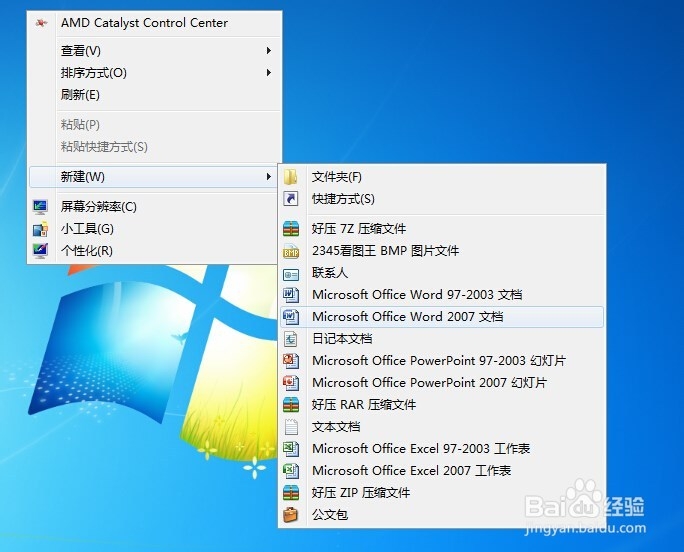Open the 排序方式(O) sort menu
The height and width of the screenshot is (552, 684).
click(x=154, y=72)
